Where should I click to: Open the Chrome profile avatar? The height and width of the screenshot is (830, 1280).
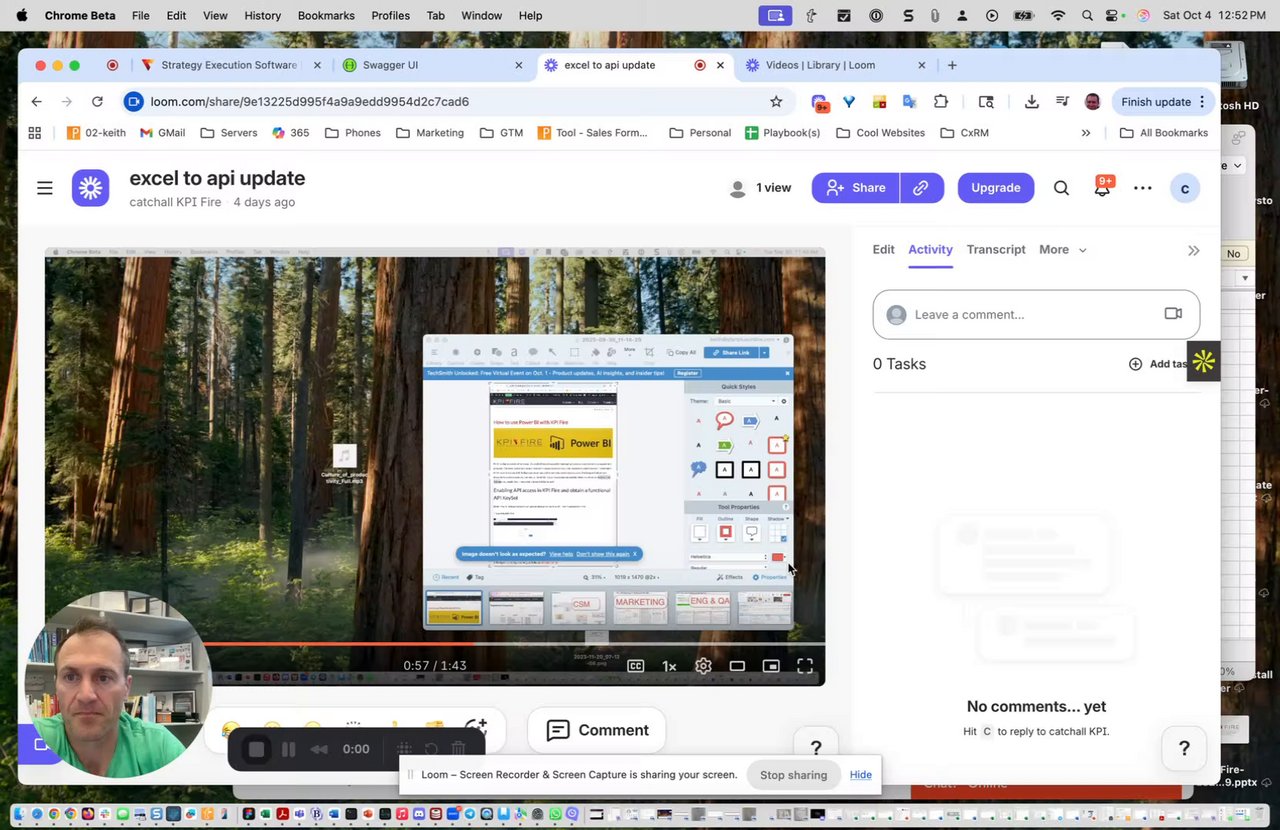(x=1092, y=102)
